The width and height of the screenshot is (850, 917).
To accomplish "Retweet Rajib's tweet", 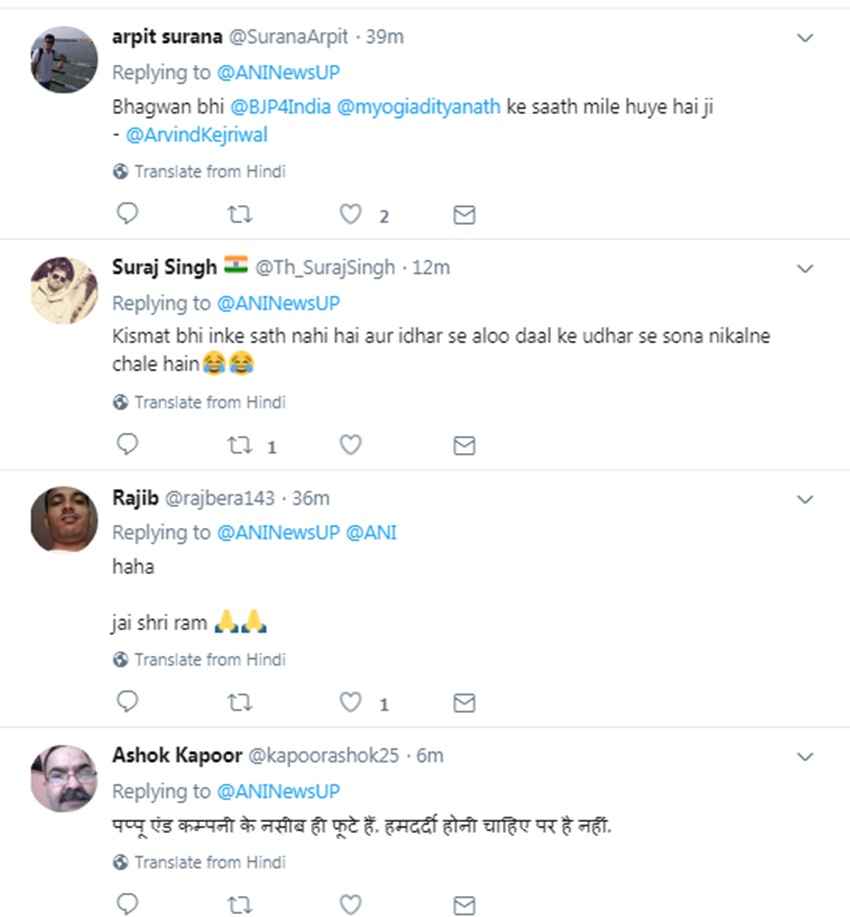I will tap(240, 703).
